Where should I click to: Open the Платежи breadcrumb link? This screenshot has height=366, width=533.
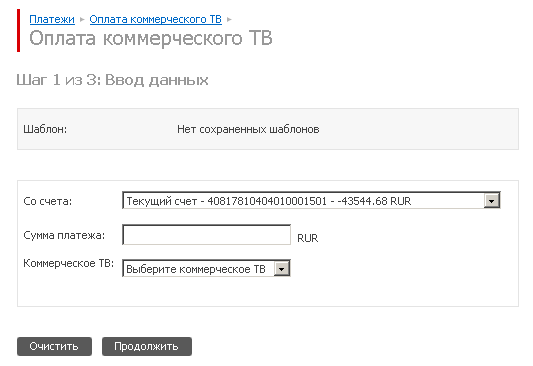tap(52, 19)
